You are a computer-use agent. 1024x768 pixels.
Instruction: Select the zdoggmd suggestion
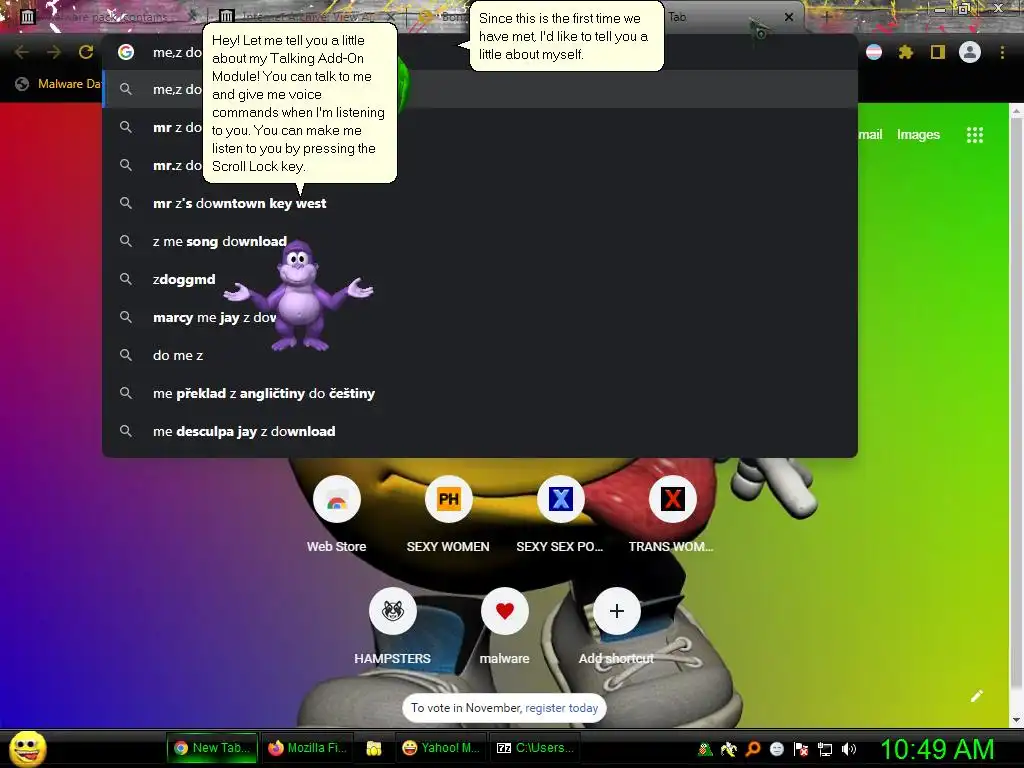pyautogui.click(x=480, y=279)
